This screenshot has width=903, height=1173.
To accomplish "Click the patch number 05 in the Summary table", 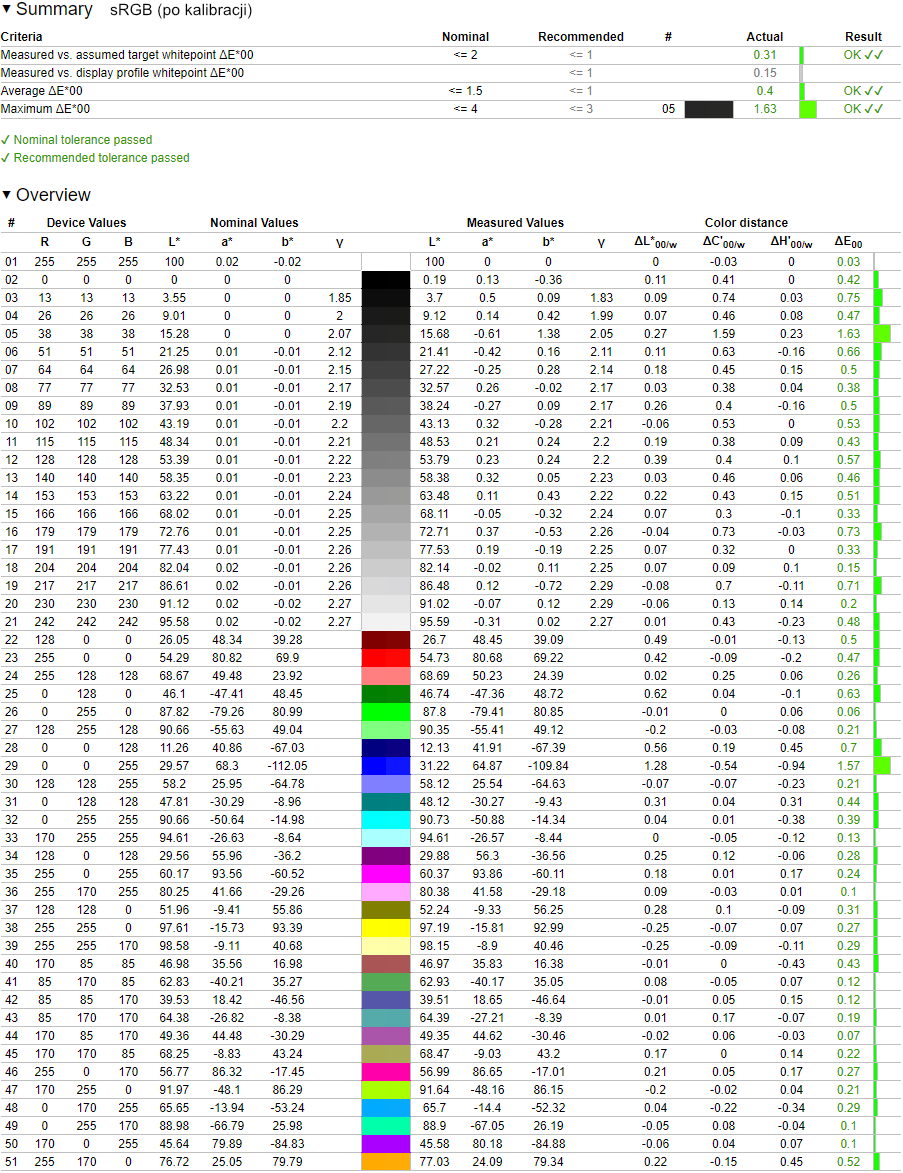I will [x=668, y=109].
